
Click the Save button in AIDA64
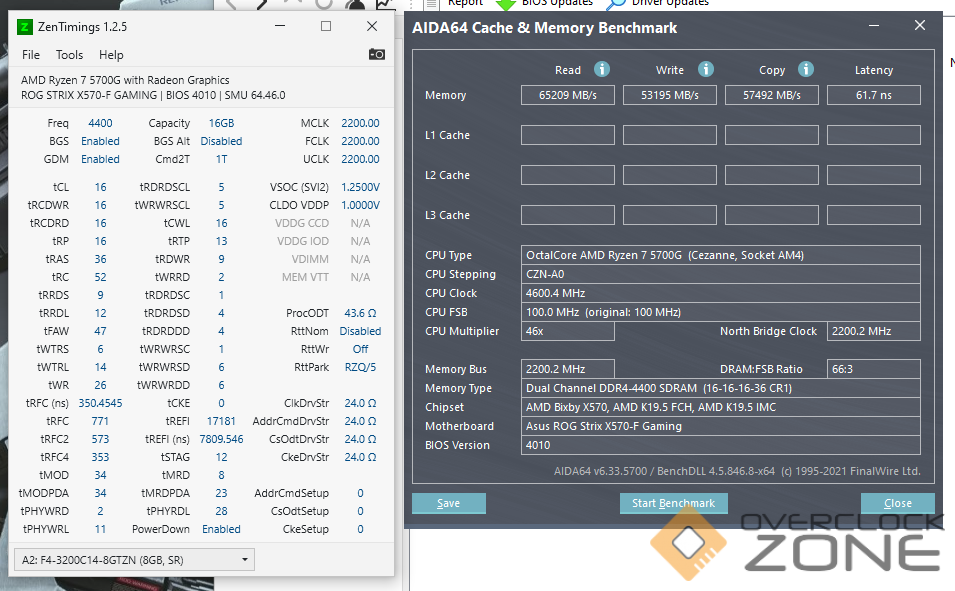coord(448,503)
